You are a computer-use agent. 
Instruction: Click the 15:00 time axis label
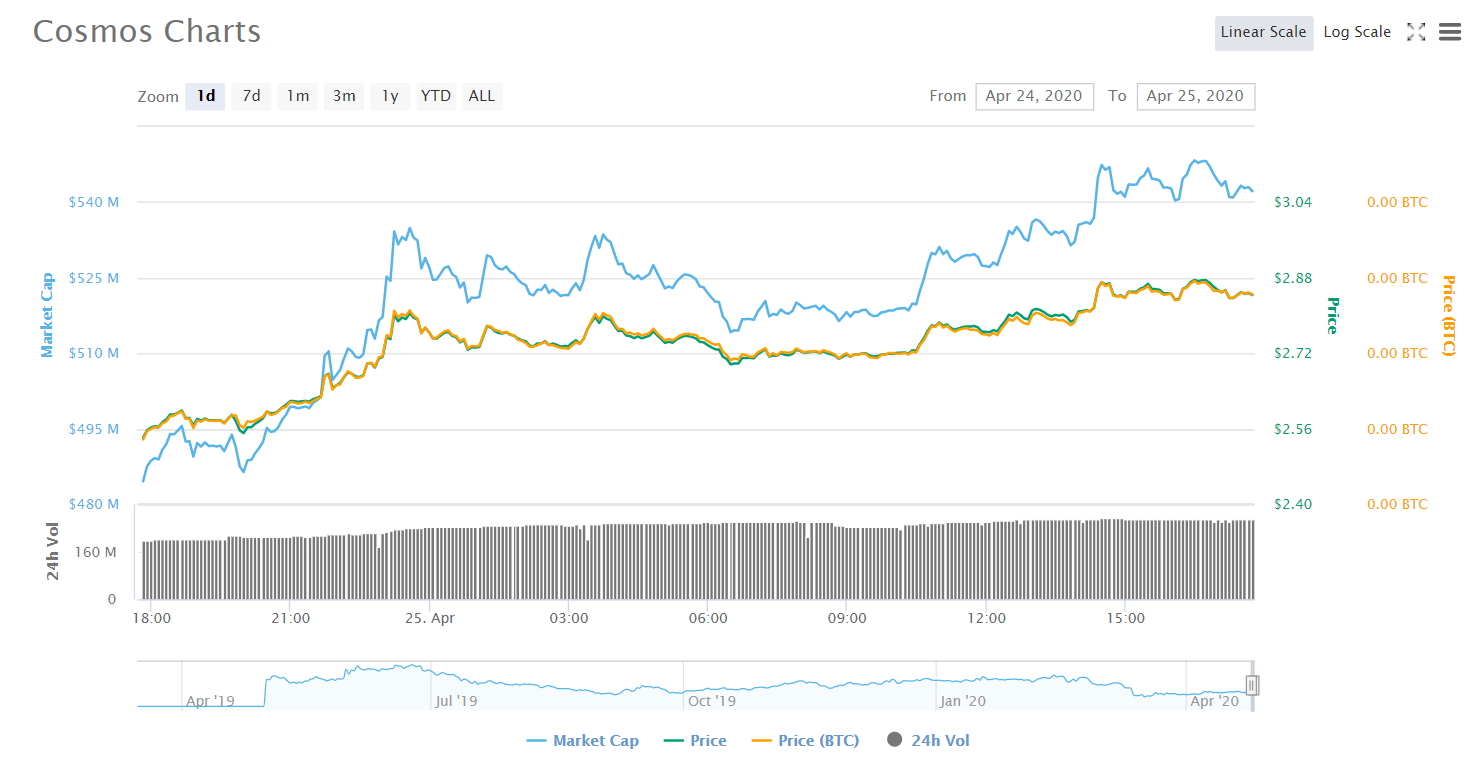click(x=1125, y=618)
